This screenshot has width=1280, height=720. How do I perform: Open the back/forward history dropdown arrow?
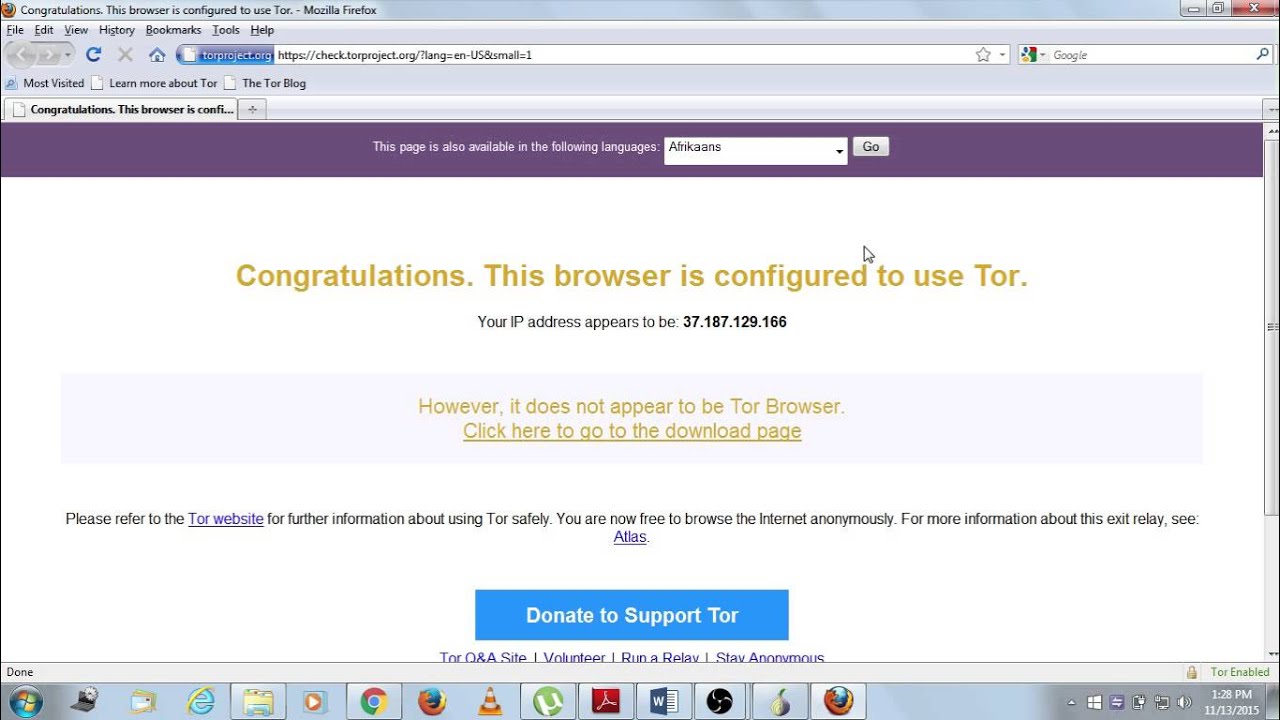tap(67, 55)
